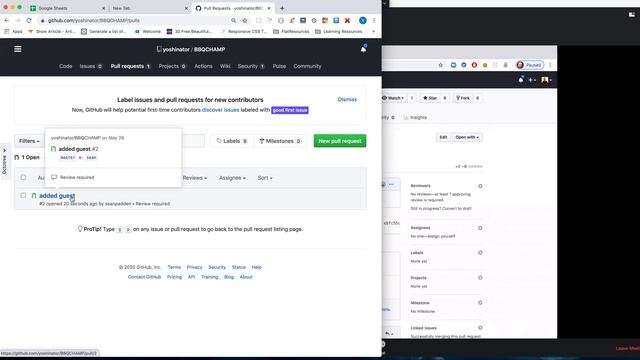Open the Issues tab

click(91, 66)
